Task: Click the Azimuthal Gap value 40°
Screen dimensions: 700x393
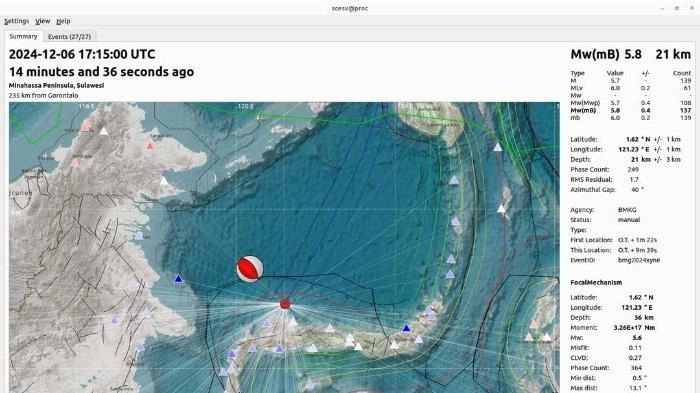Action: 638,190
